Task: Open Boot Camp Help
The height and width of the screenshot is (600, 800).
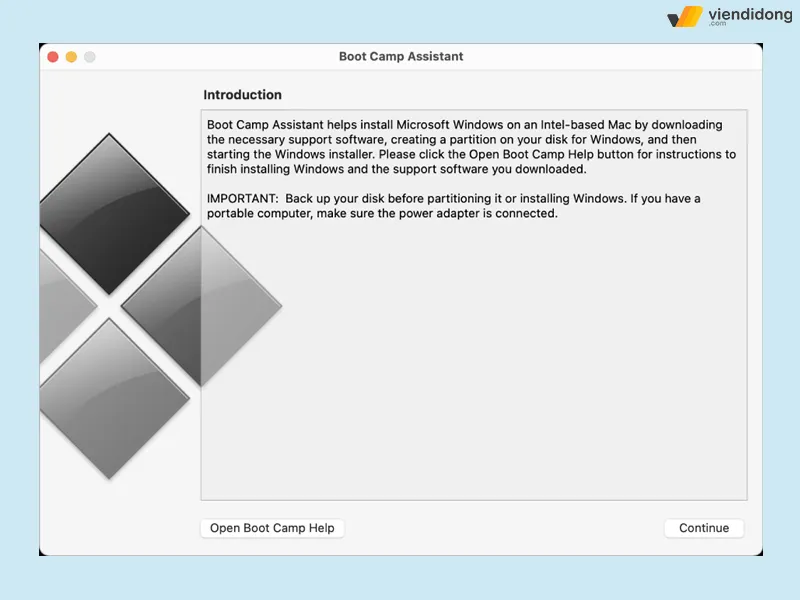Action: 272,528
